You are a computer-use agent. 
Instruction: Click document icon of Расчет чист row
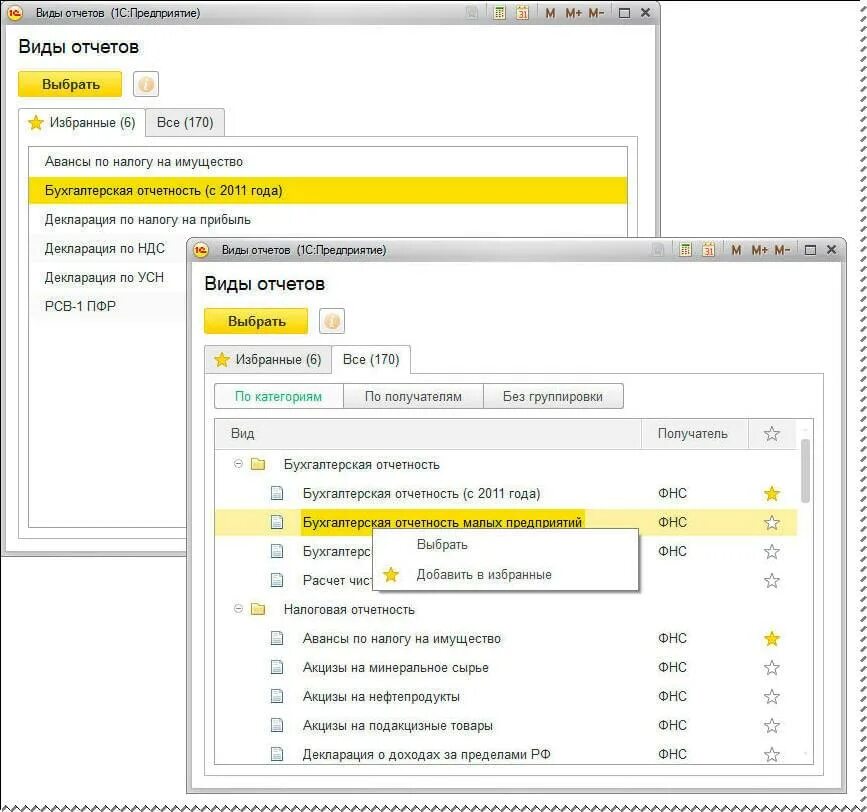[277, 580]
